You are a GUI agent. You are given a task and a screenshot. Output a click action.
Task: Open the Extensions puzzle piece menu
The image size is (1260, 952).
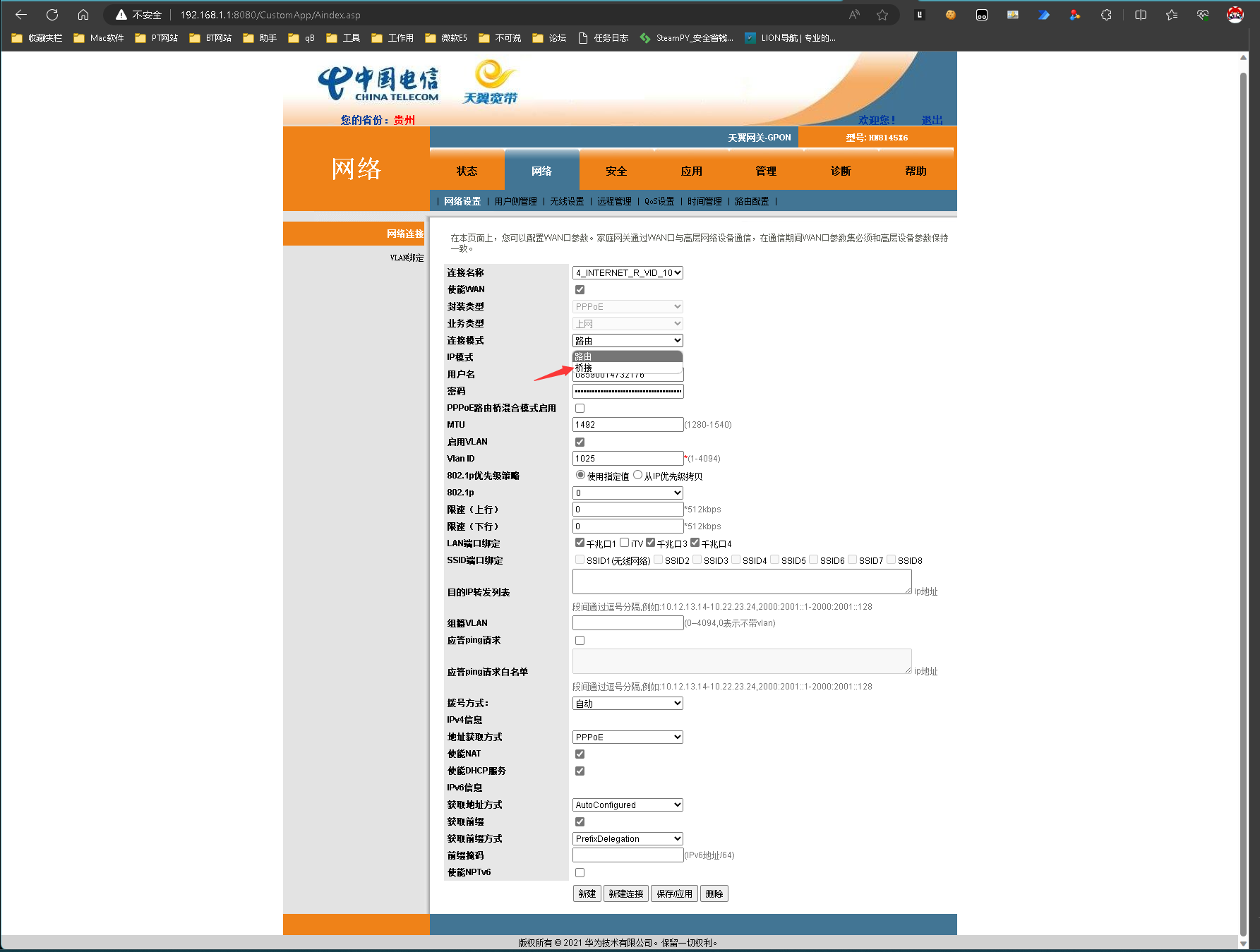click(x=1106, y=15)
